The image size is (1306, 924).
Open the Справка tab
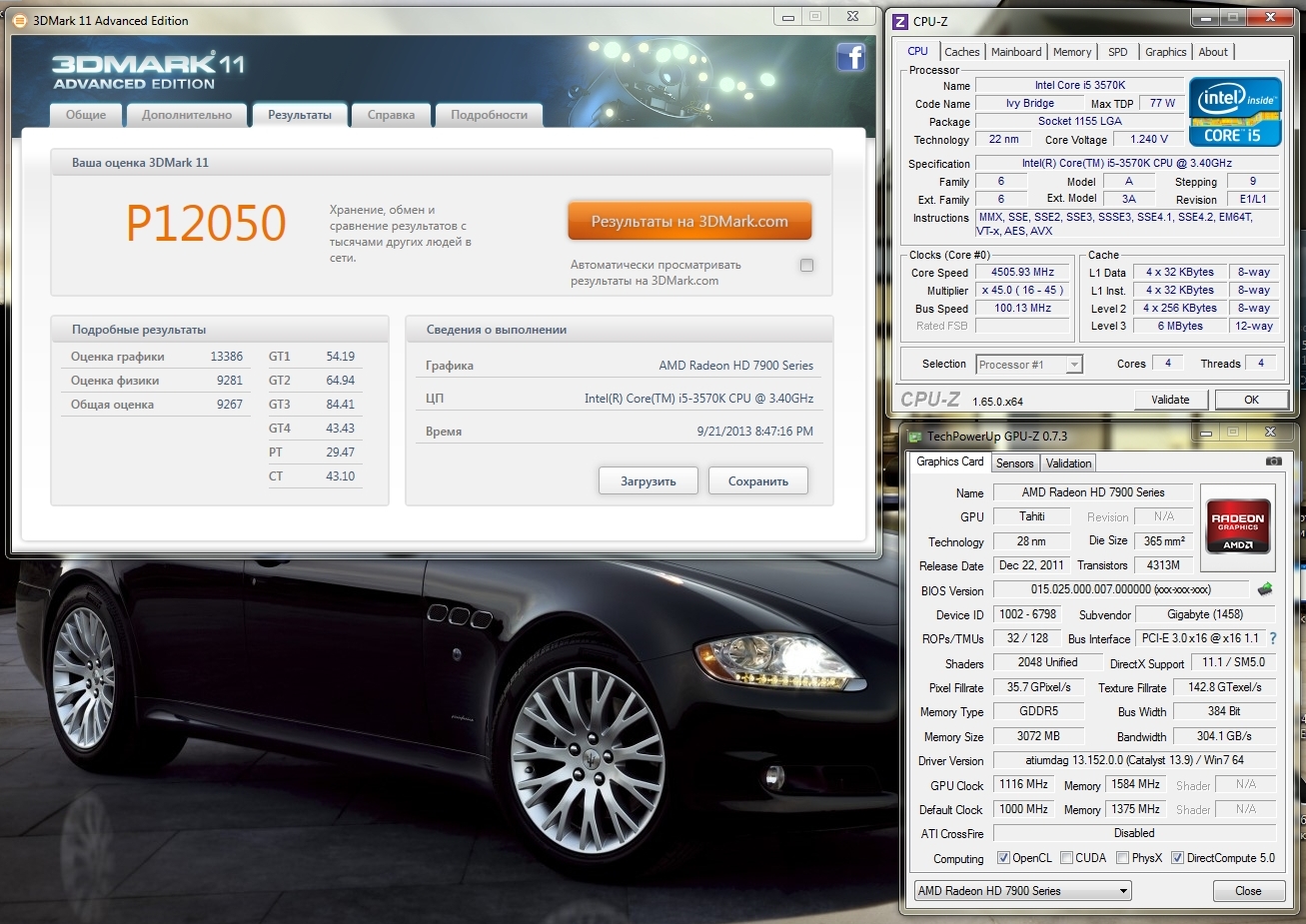[x=391, y=115]
